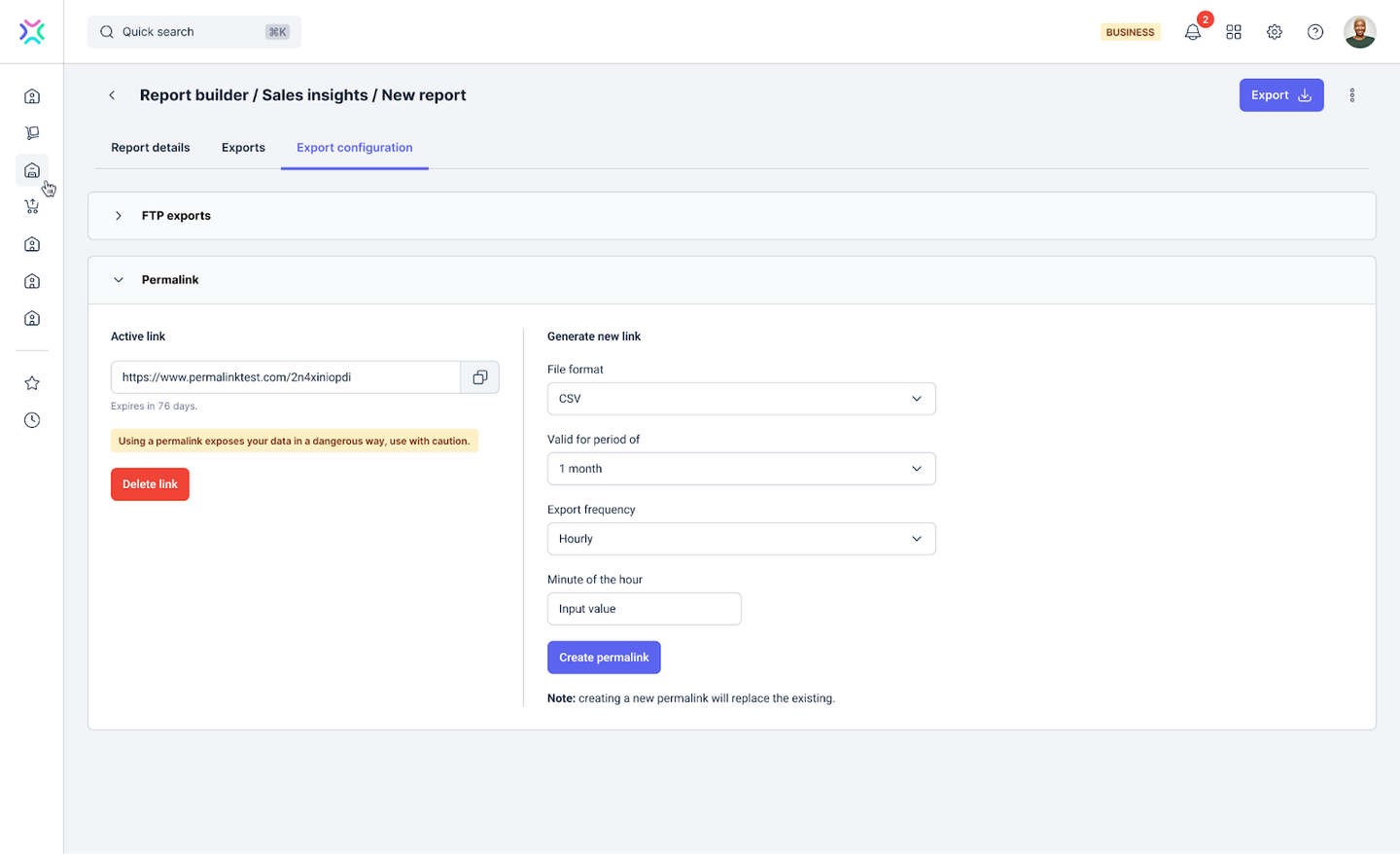Click the Minute of the hour field
This screenshot has height=854, width=1400.
pos(644,609)
